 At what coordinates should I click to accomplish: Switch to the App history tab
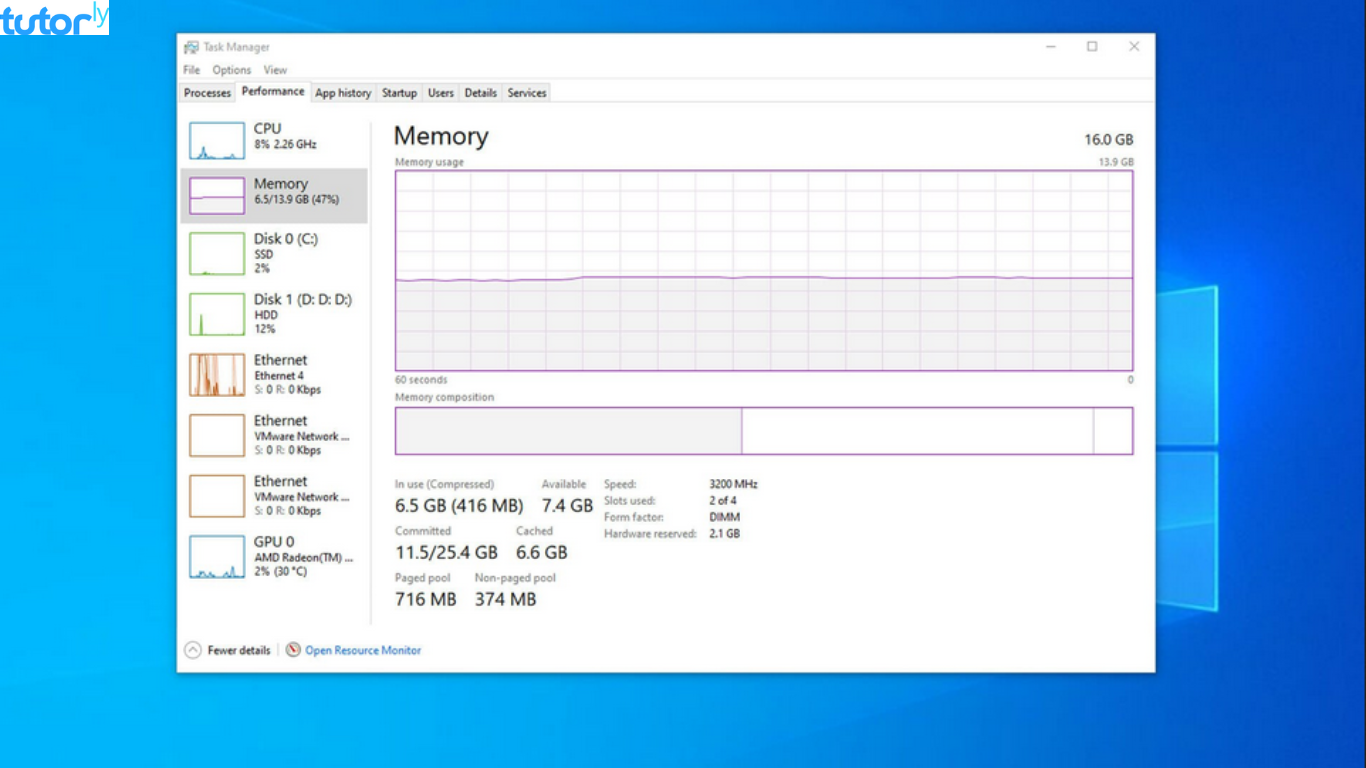click(x=343, y=92)
